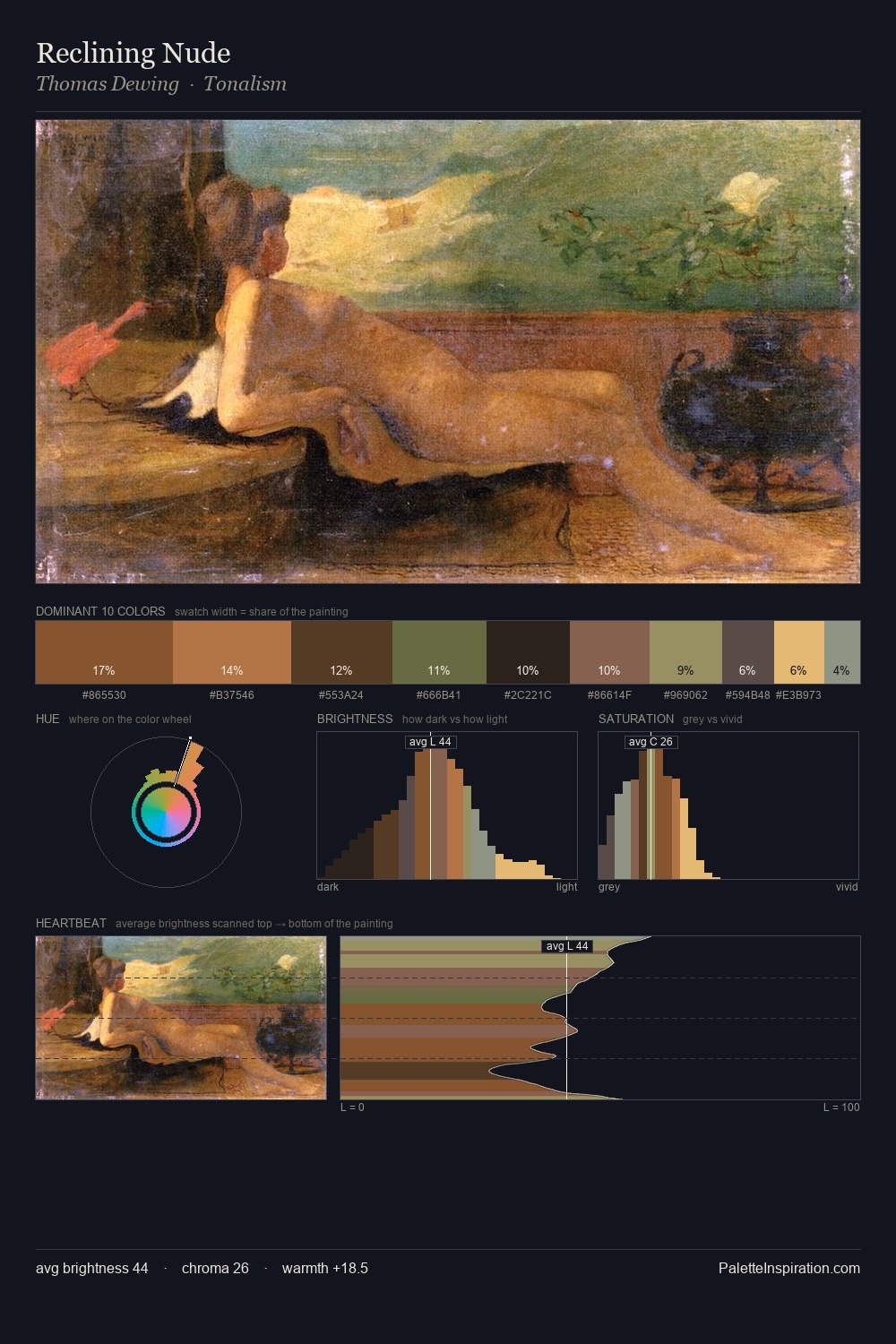The width and height of the screenshot is (896, 1344).
Task: Click 'how dark vs how light' caption
Action: pyautogui.click(x=455, y=719)
